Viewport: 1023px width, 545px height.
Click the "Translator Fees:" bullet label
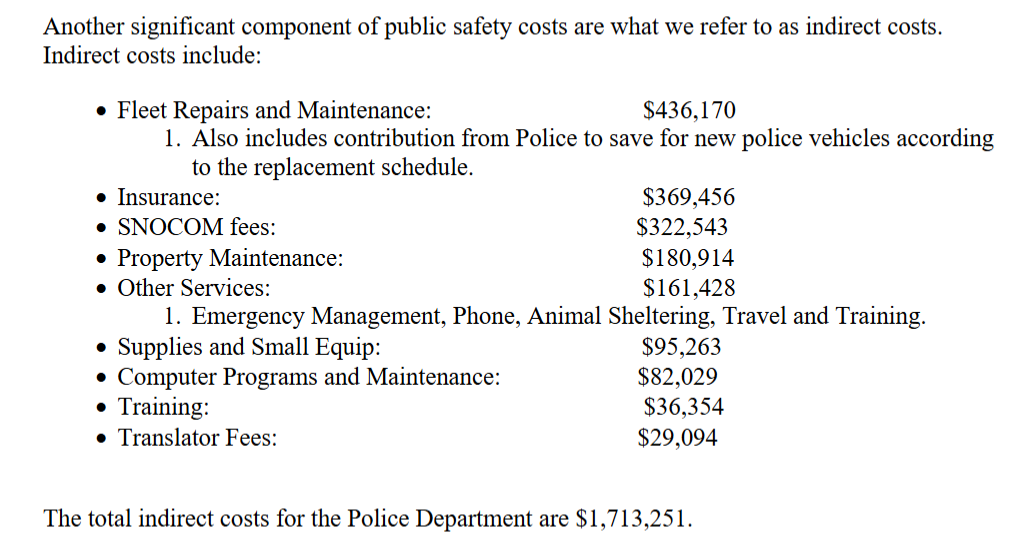click(x=198, y=438)
